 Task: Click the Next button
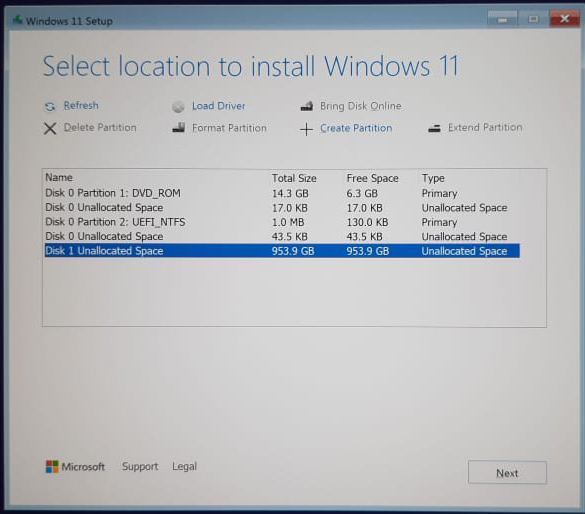[507, 473]
